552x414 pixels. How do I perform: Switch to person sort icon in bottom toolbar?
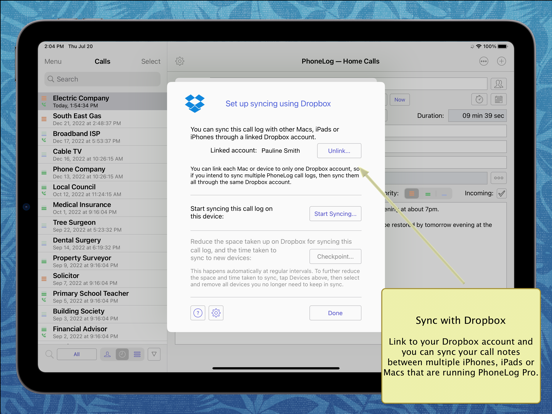(107, 354)
